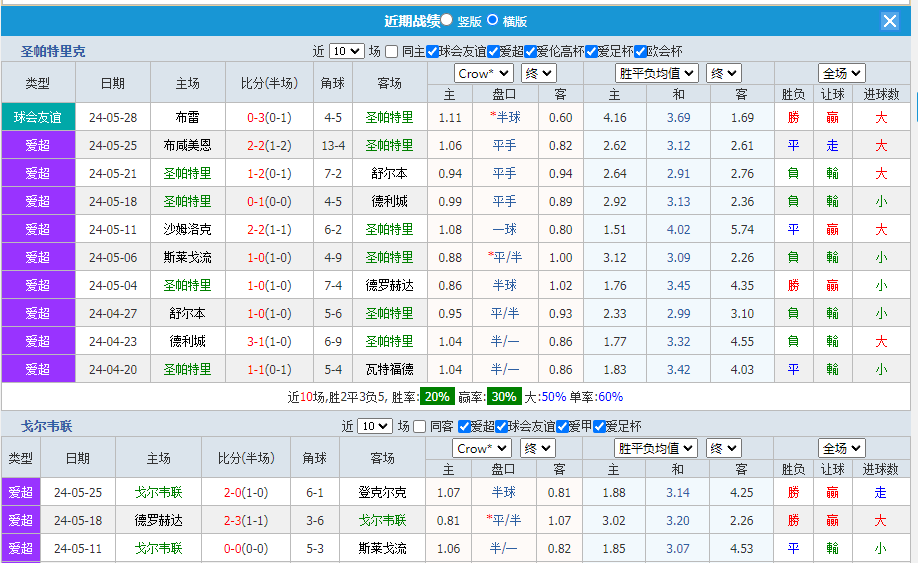Open 全场 dropdown in 戈尔韦联 table

click(x=841, y=448)
